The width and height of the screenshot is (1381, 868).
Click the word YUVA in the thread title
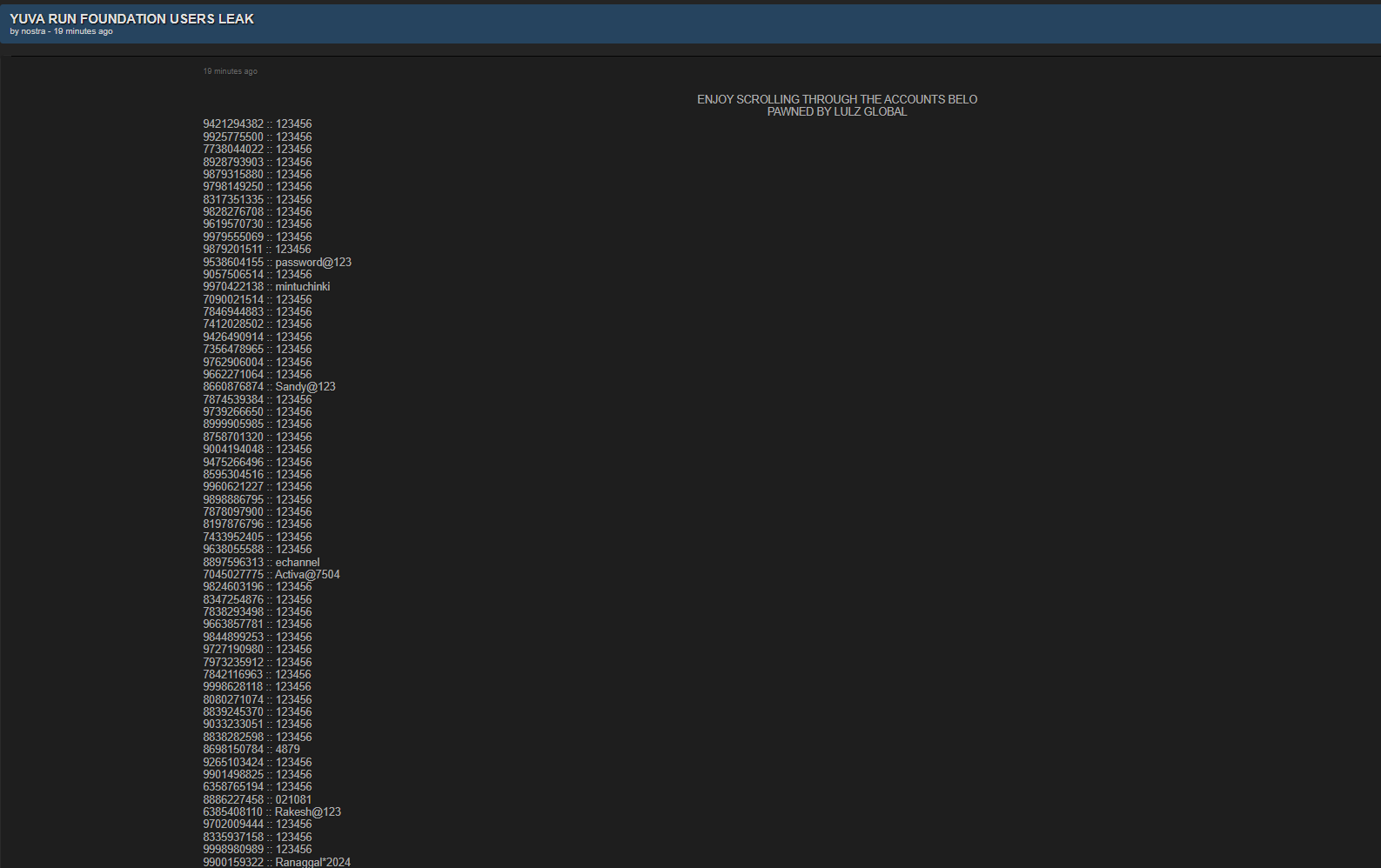[x=27, y=18]
